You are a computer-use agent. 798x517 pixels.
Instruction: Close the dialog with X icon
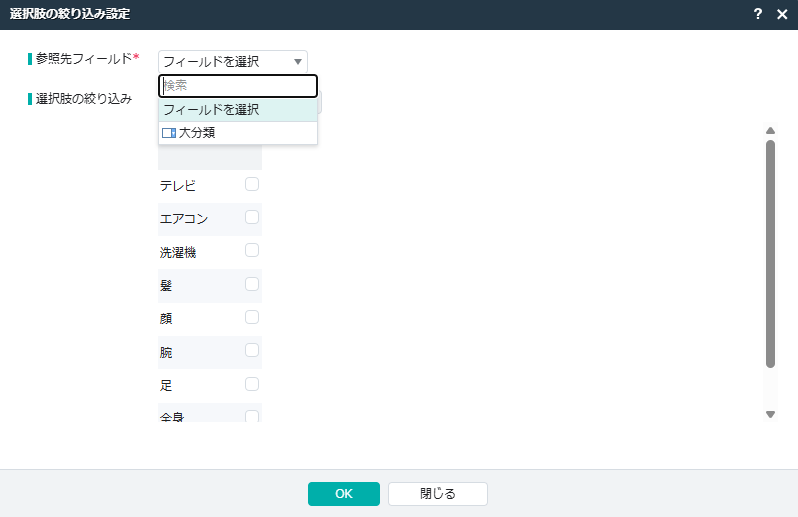pos(782,14)
